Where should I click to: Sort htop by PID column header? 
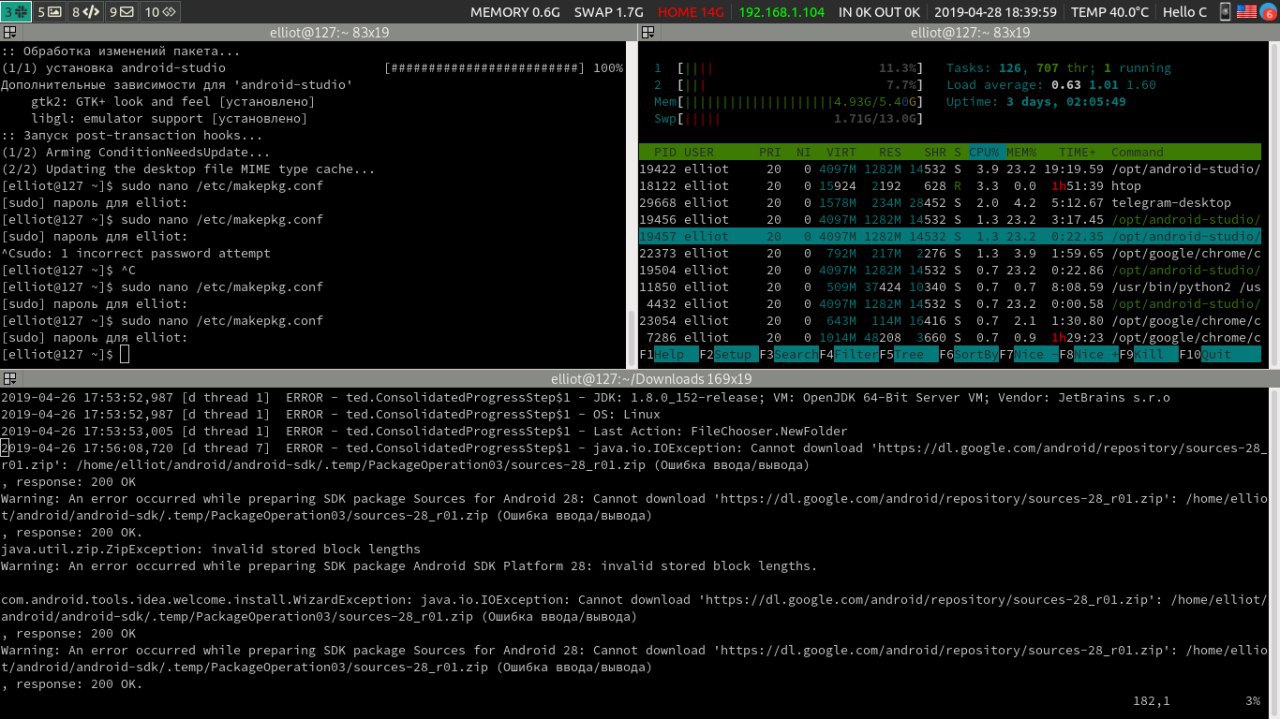point(665,152)
